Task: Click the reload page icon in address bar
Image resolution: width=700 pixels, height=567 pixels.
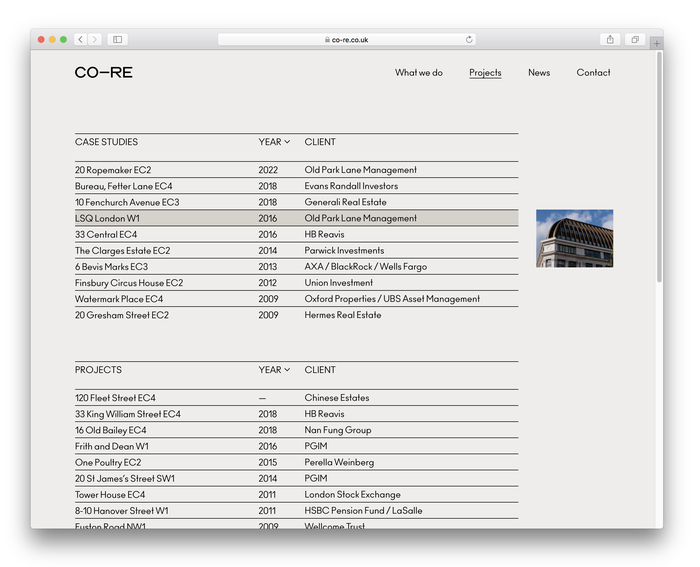Action: [x=469, y=40]
